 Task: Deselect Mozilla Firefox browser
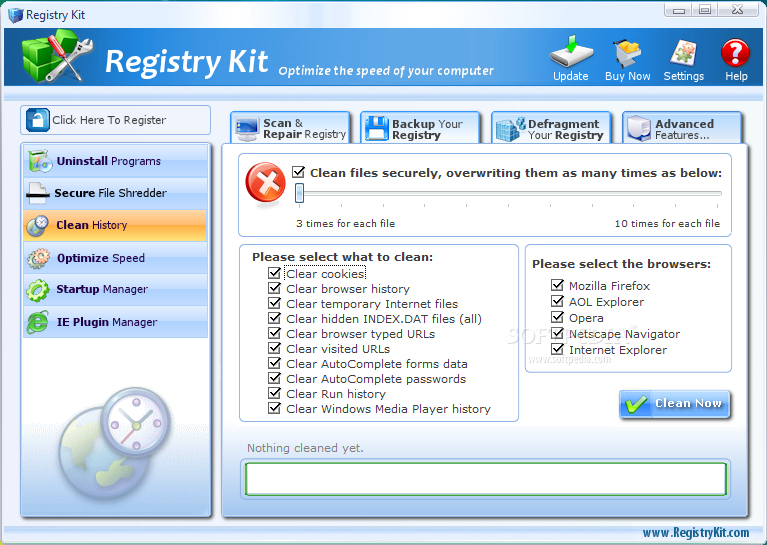(x=557, y=285)
